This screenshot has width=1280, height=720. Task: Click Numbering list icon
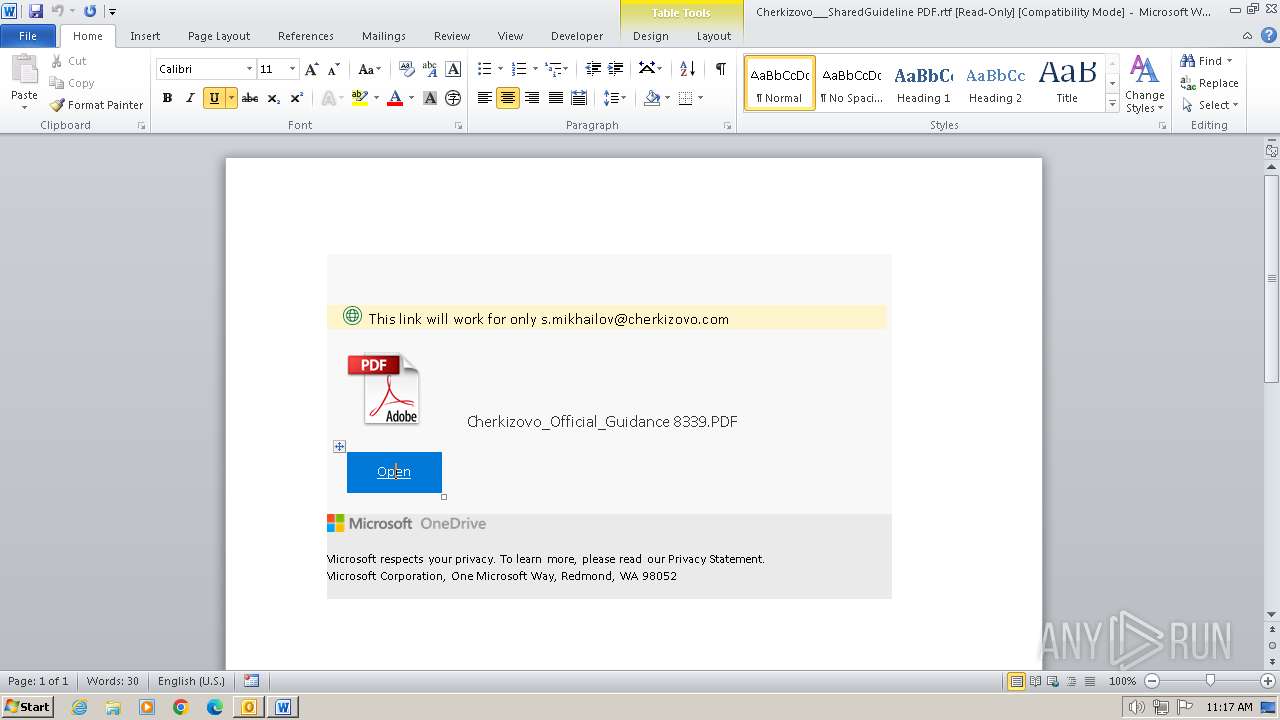(518, 69)
